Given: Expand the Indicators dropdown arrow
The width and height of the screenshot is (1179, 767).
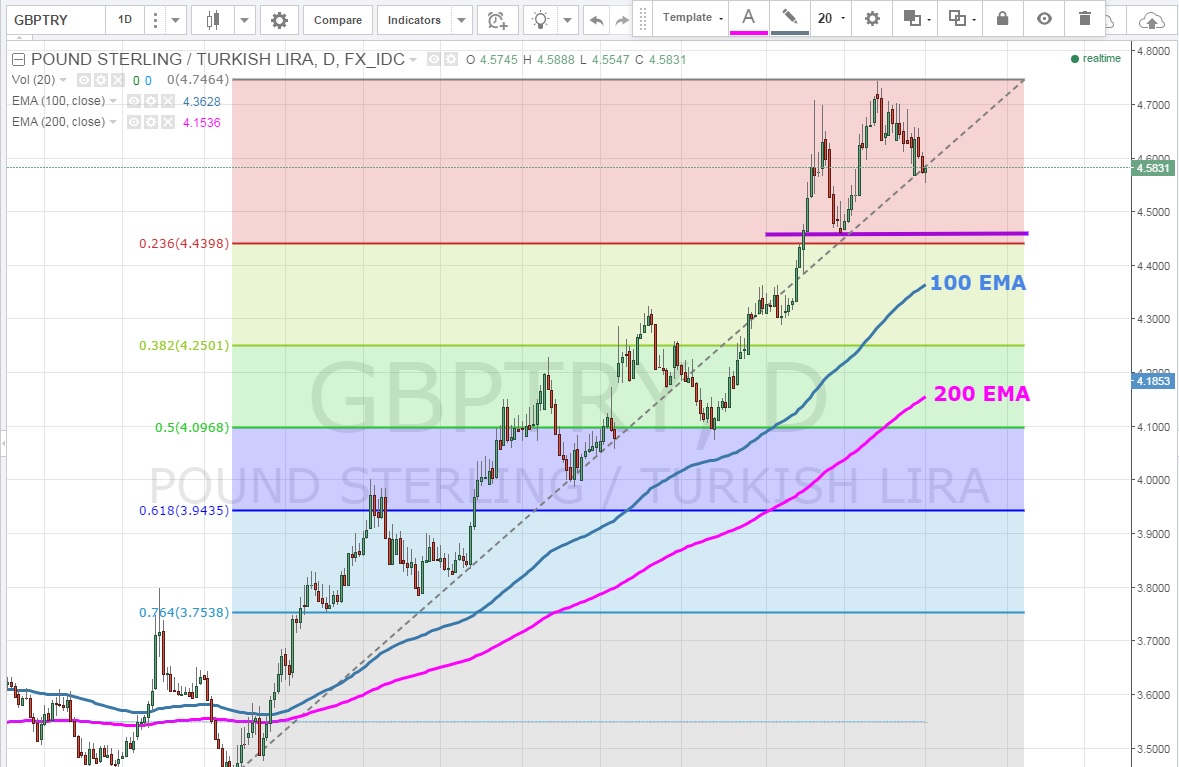Looking at the screenshot, I should point(461,20).
